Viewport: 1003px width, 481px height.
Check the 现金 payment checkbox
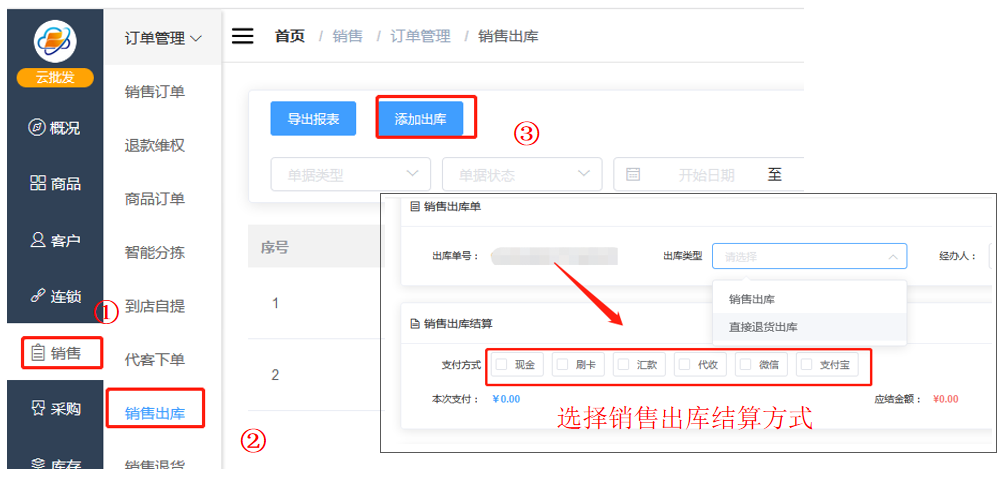[x=502, y=365]
